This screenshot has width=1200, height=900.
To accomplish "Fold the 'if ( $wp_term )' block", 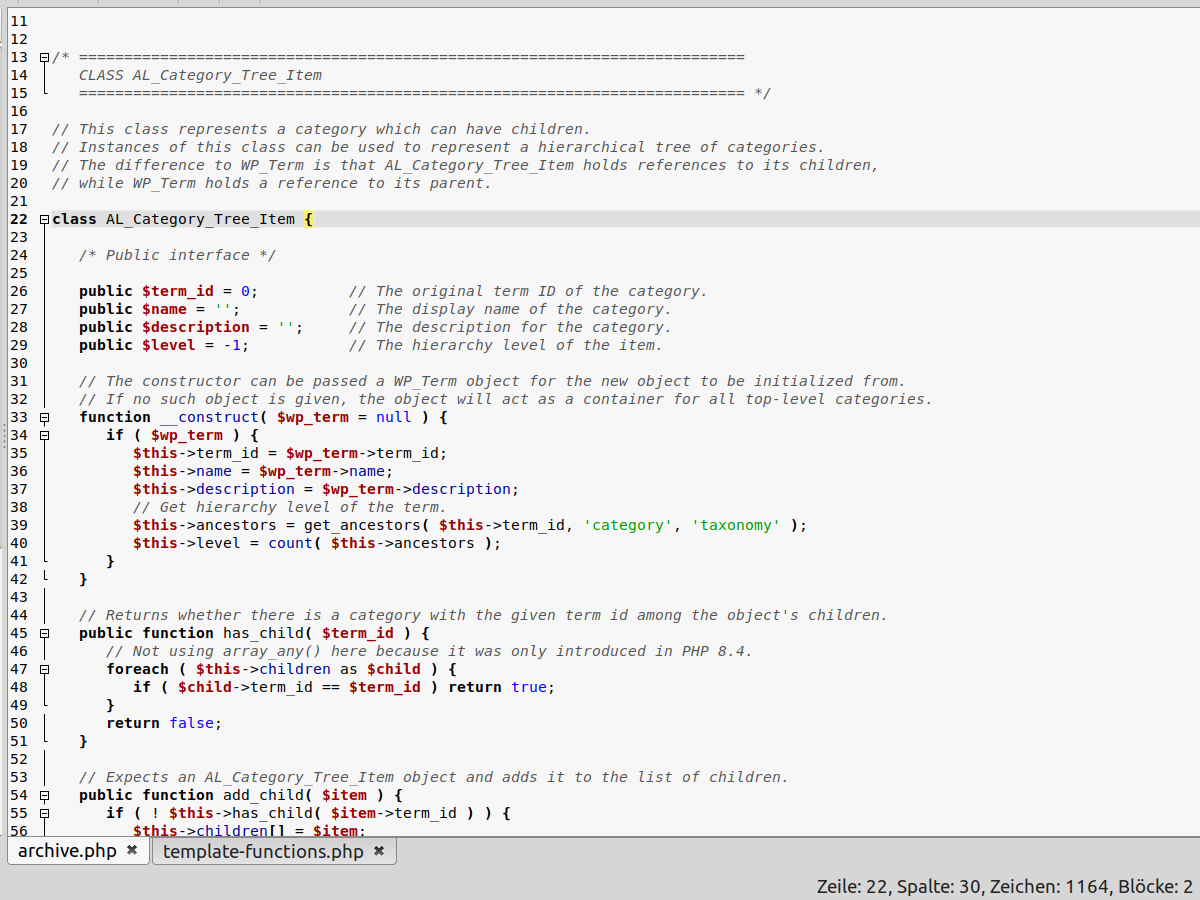I will pos(44,435).
